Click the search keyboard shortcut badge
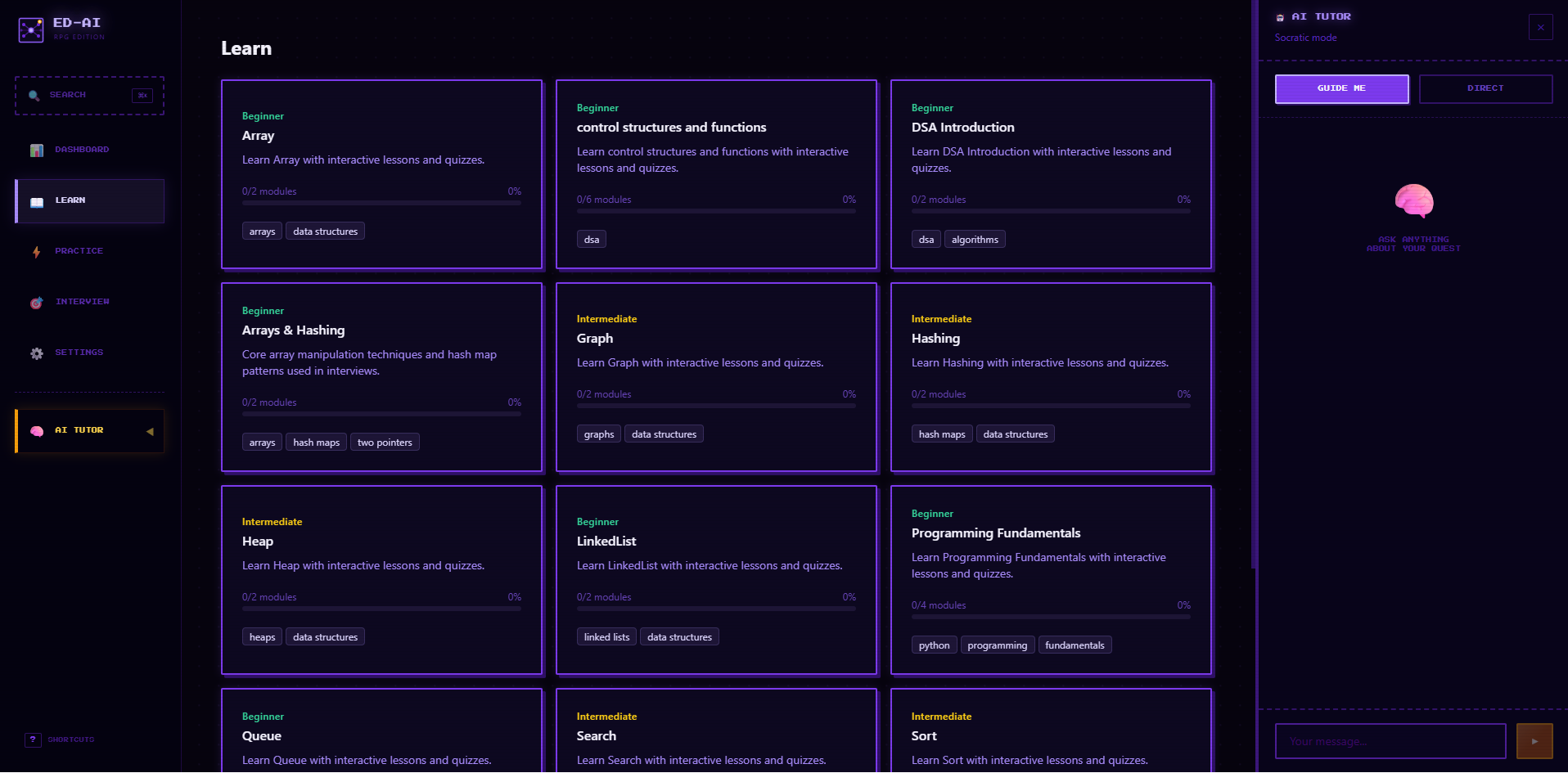1568x773 pixels. click(142, 96)
